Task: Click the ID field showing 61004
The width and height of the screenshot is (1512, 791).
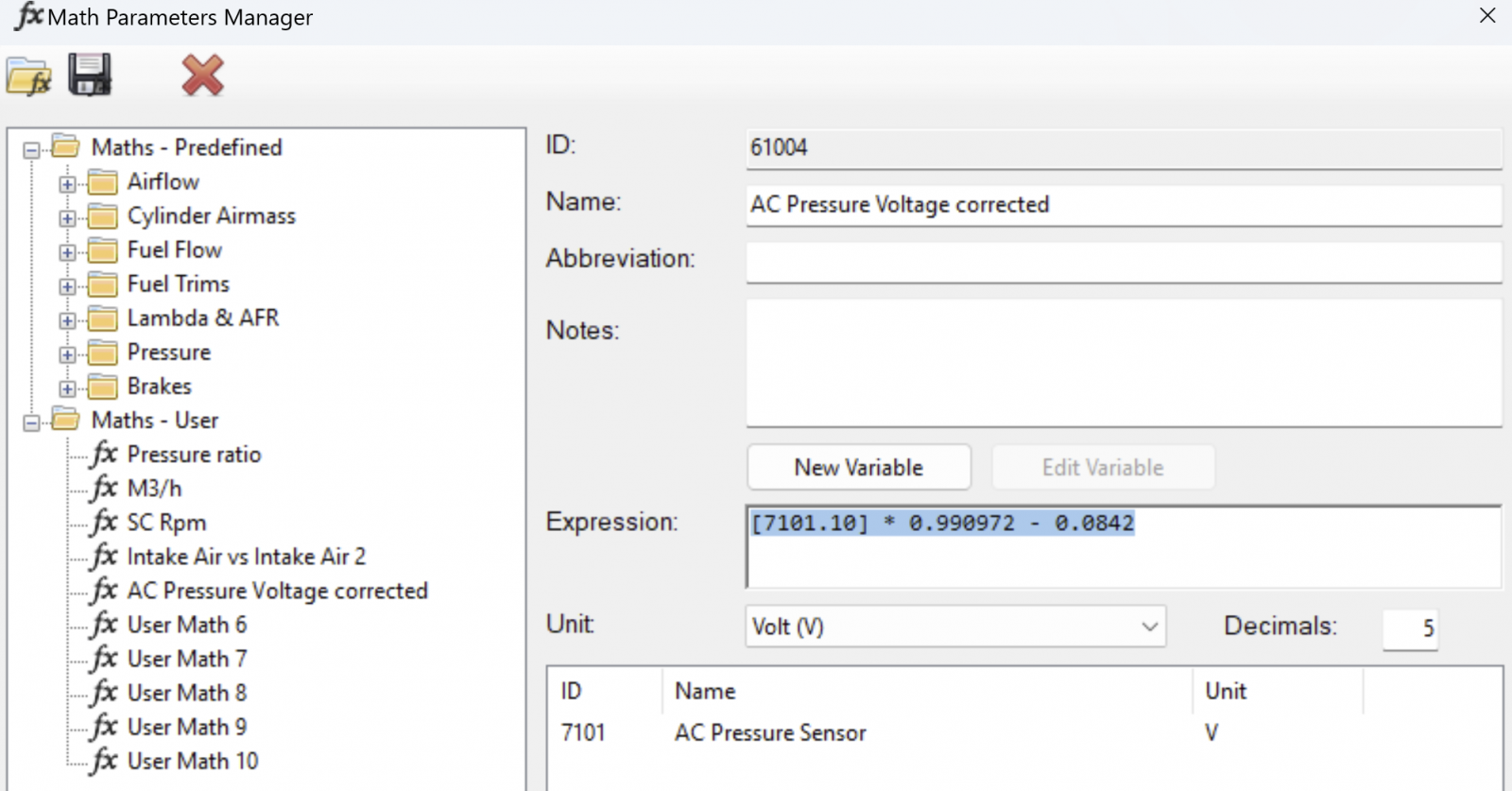Action: (1124, 148)
